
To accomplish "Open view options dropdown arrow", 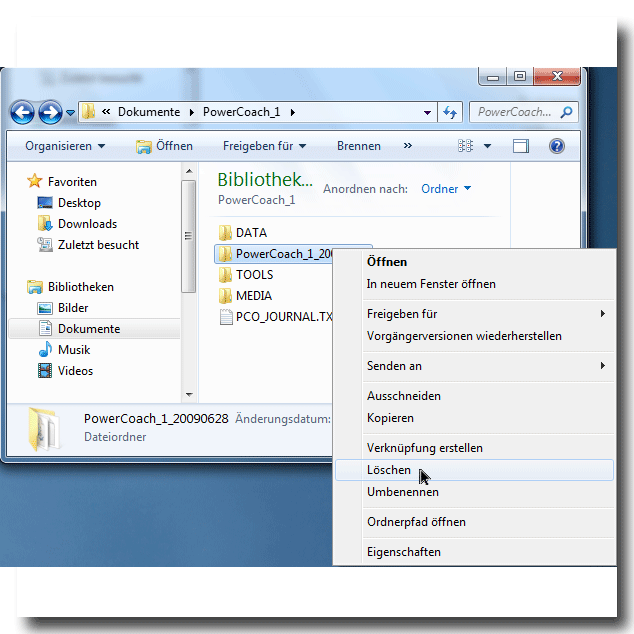I will tap(487, 146).
